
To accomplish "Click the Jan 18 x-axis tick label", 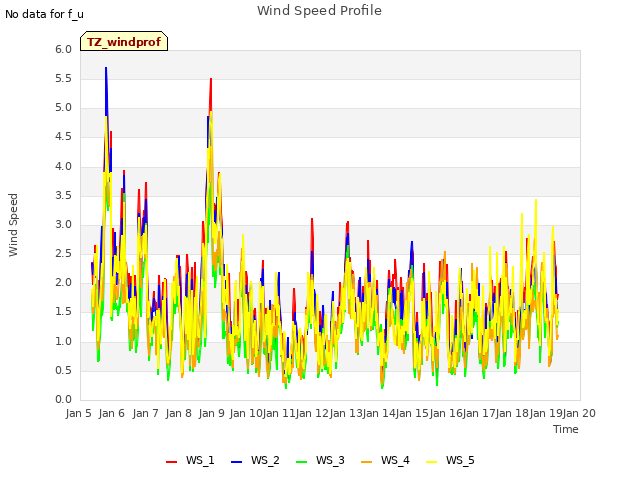I will coord(513,413).
